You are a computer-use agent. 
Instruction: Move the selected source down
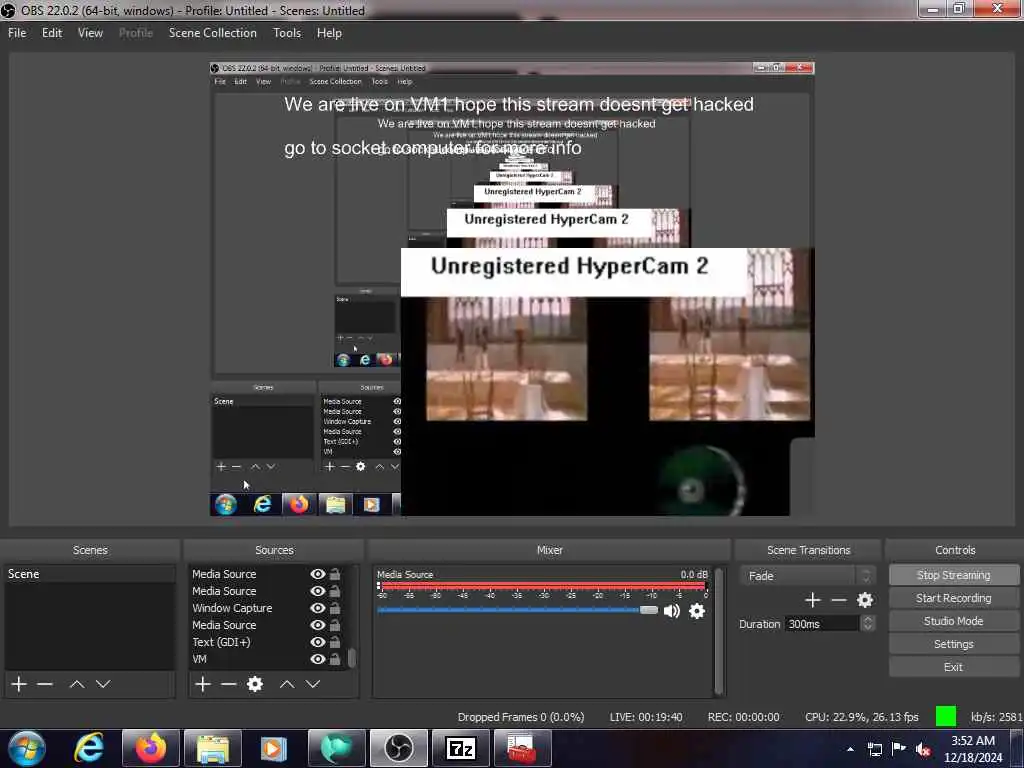(x=313, y=684)
